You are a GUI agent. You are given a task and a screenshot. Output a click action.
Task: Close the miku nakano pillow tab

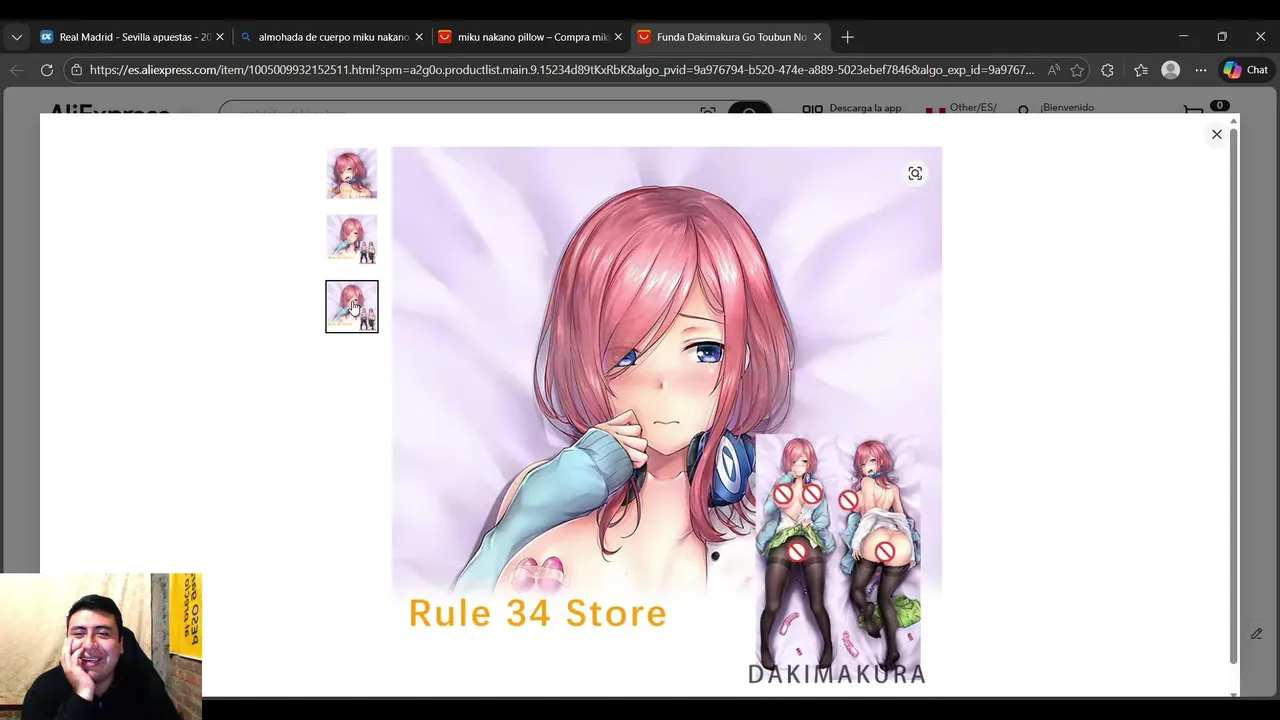618,37
